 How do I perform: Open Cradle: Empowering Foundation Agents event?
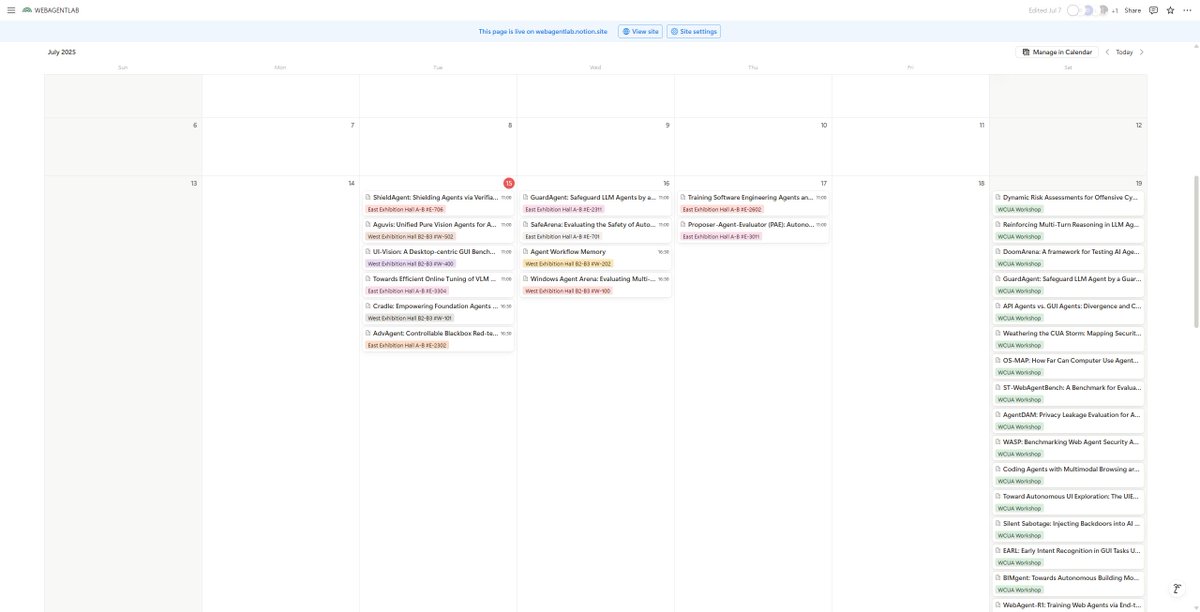coord(438,310)
